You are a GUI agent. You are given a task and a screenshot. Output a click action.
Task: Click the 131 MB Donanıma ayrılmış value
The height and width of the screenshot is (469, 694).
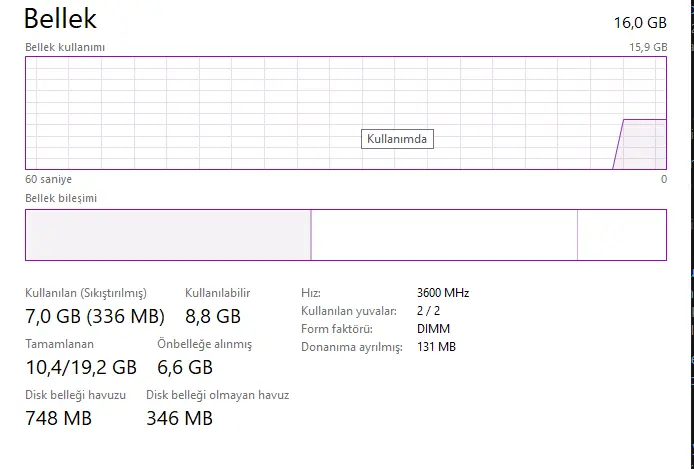pyautogui.click(x=436, y=346)
